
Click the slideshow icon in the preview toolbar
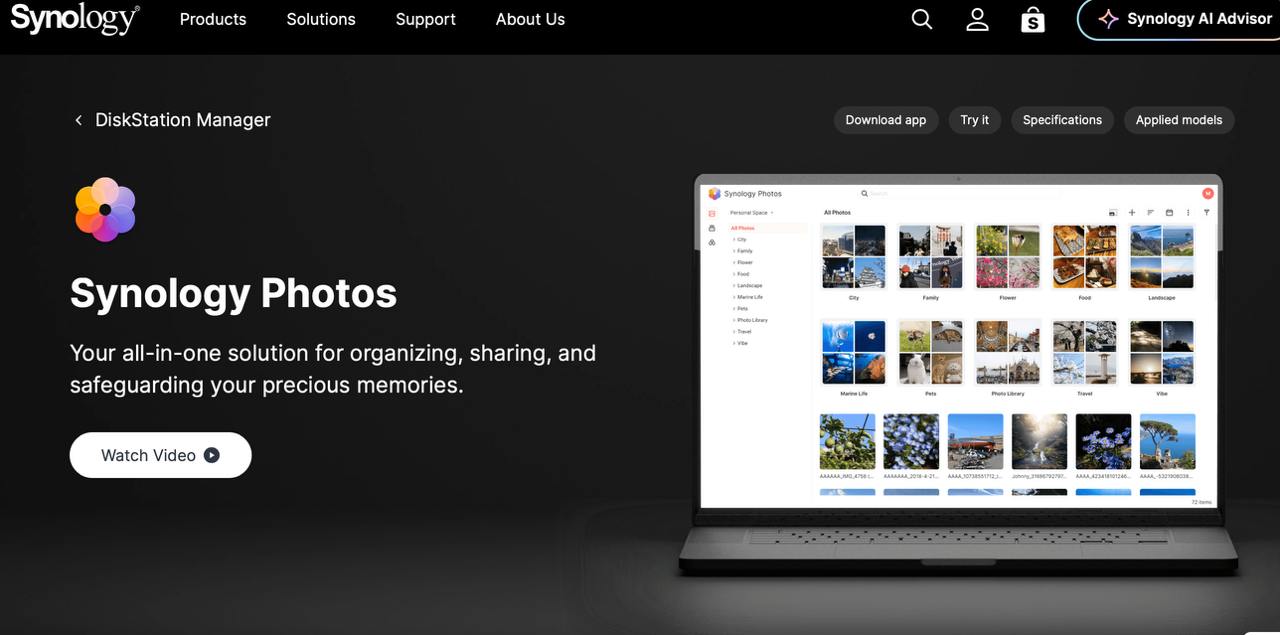pyautogui.click(x=1112, y=213)
